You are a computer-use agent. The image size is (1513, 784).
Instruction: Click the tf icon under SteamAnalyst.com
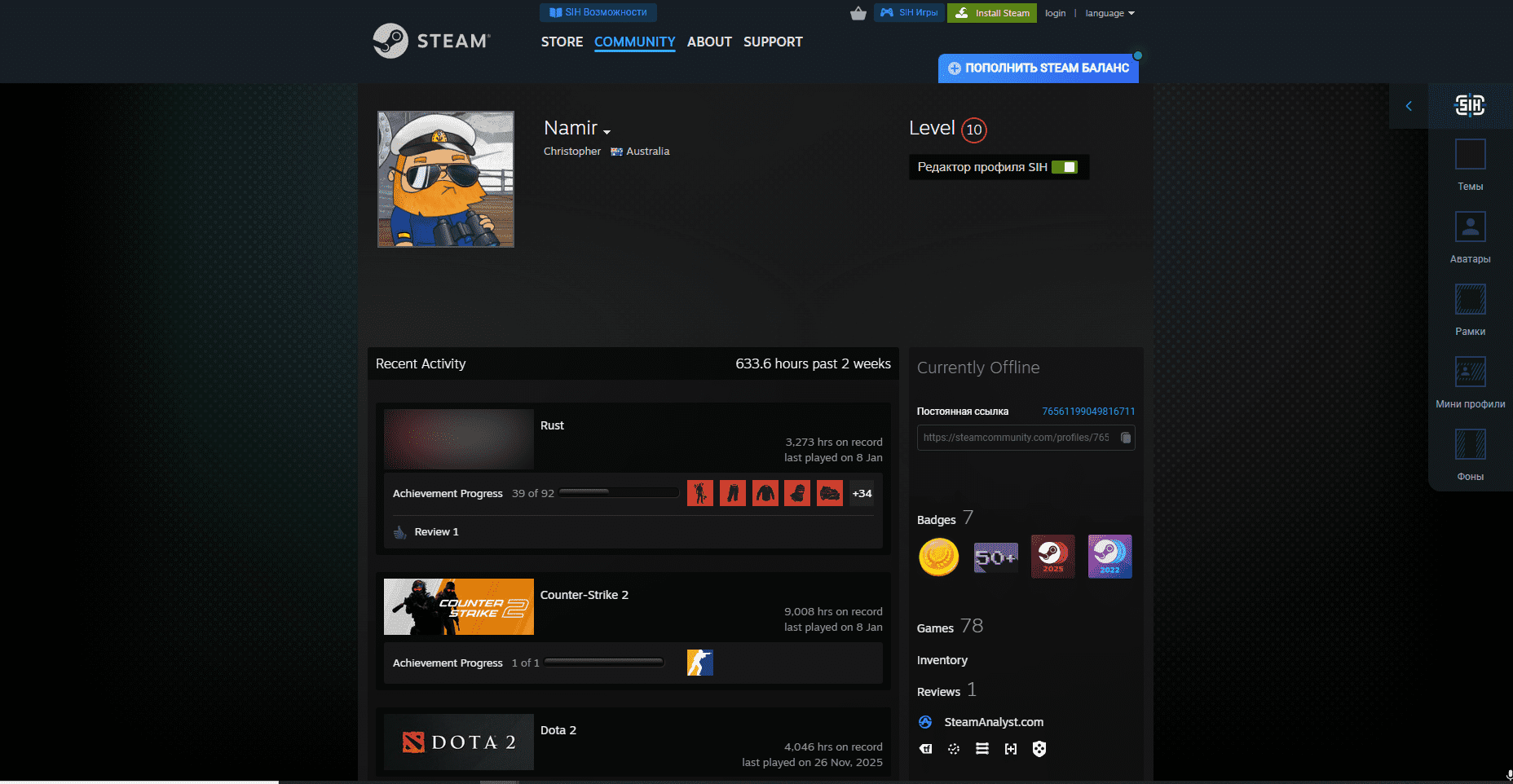point(925,748)
